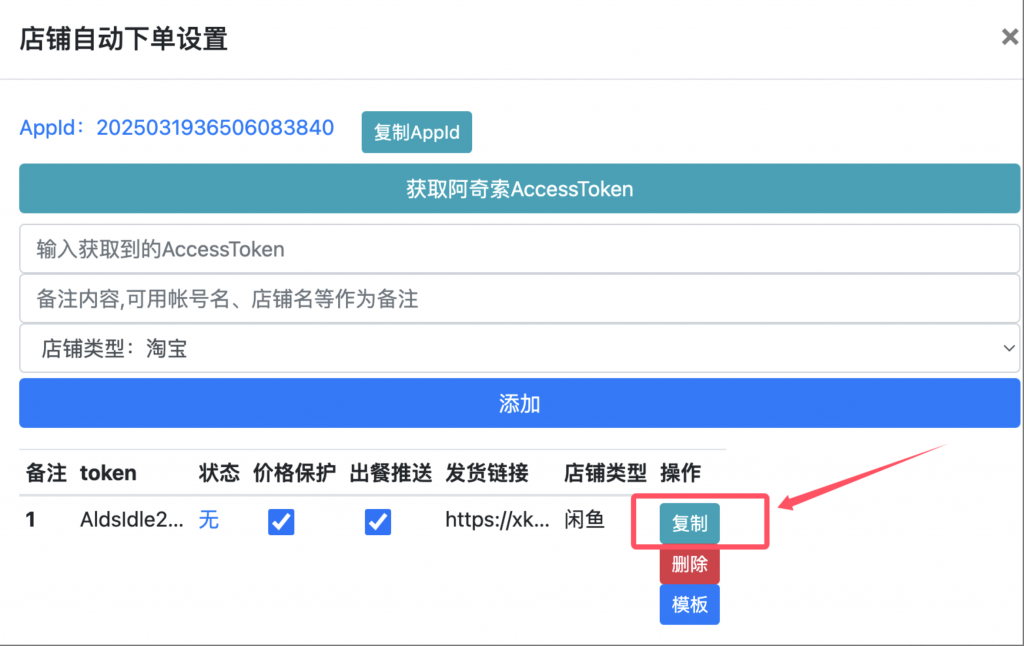Image resolution: width=1024 pixels, height=646 pixels.
Task: Click the token cell AldsIdle2...
Action: coord(131,520)
